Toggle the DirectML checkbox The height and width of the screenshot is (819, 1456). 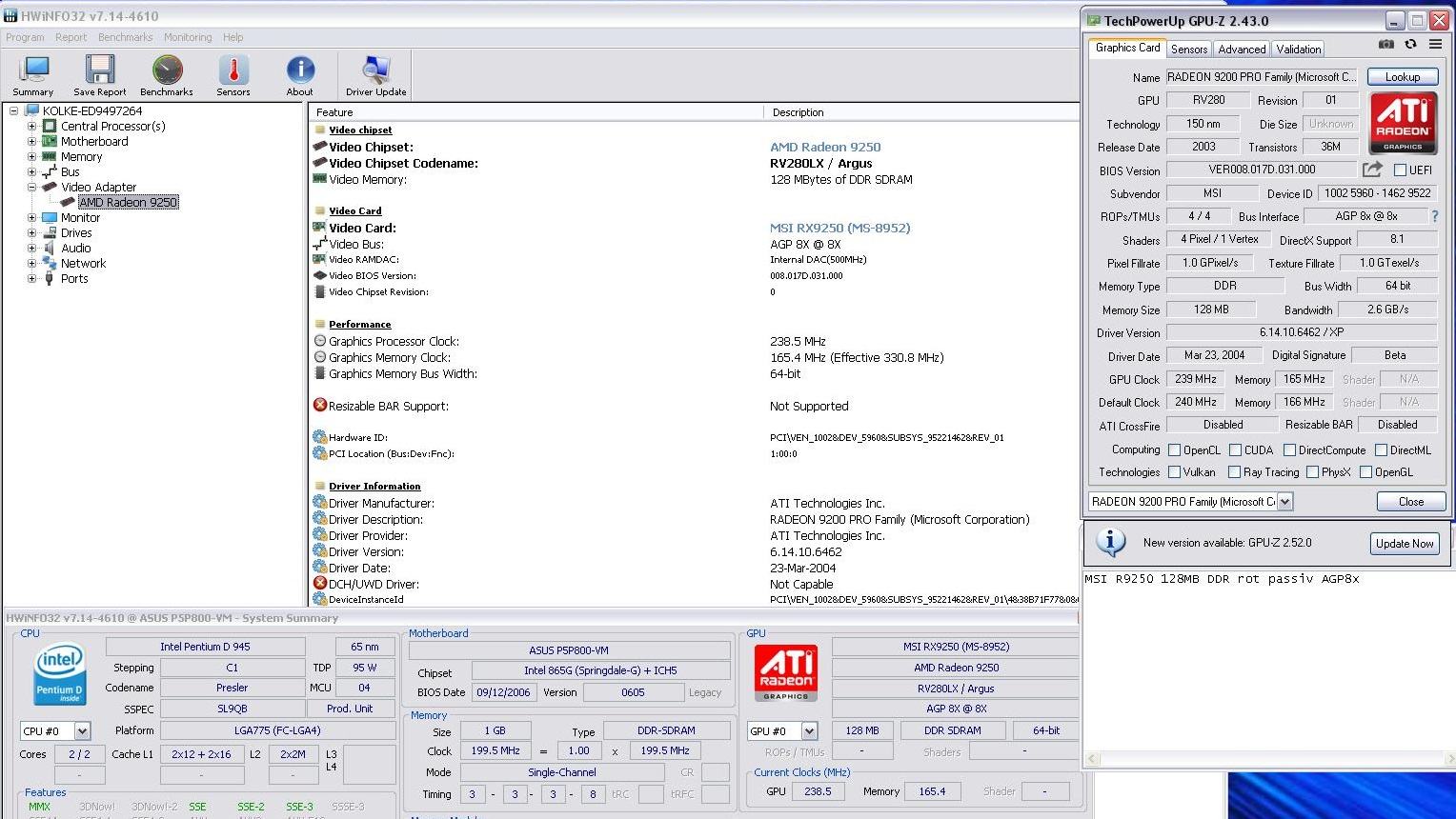1381,450
